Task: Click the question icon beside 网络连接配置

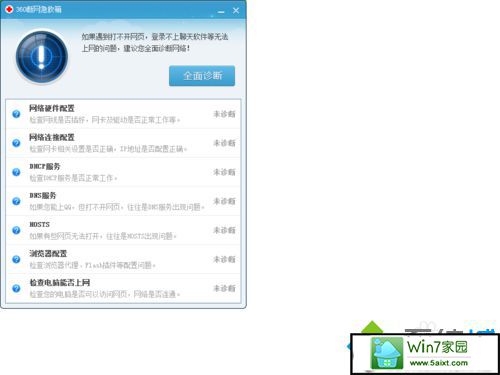Action: 16,143
